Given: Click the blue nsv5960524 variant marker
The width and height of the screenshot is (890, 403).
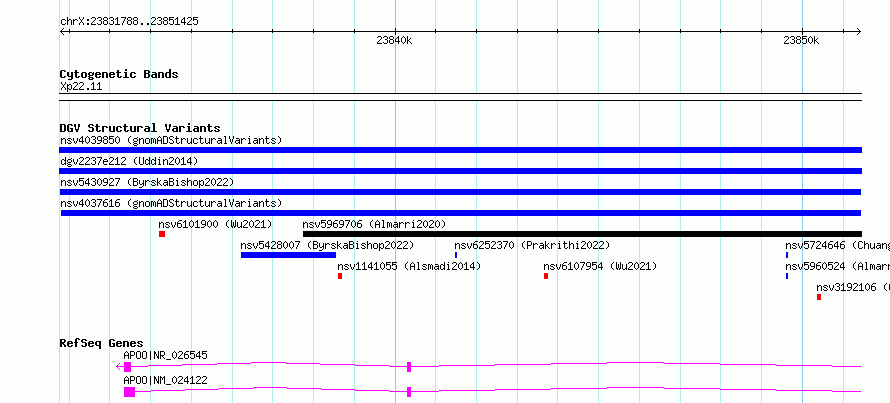Looking at the screenshot, I should point(787,276).
